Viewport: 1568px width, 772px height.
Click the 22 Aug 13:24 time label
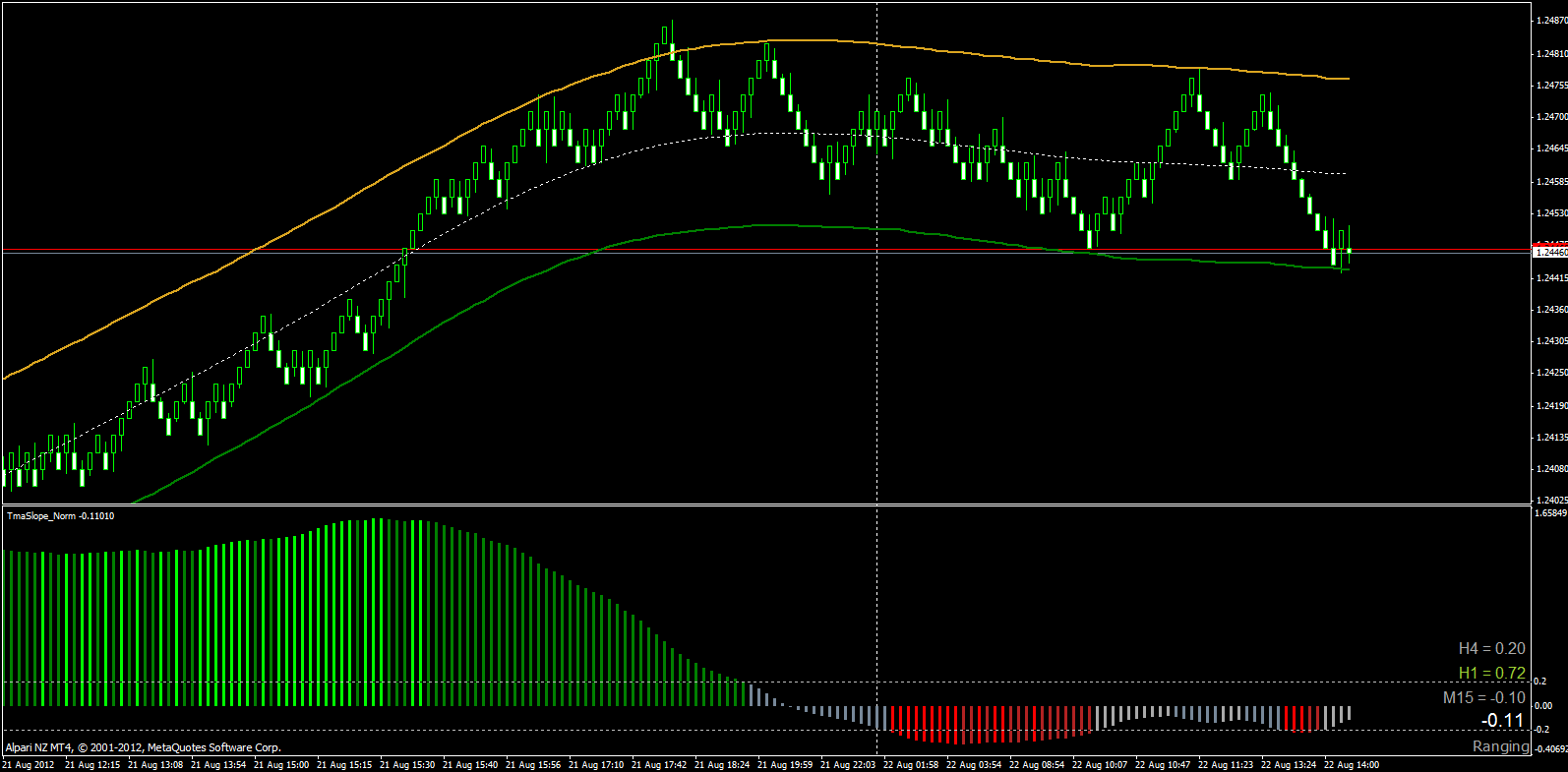pos(1289,764)
